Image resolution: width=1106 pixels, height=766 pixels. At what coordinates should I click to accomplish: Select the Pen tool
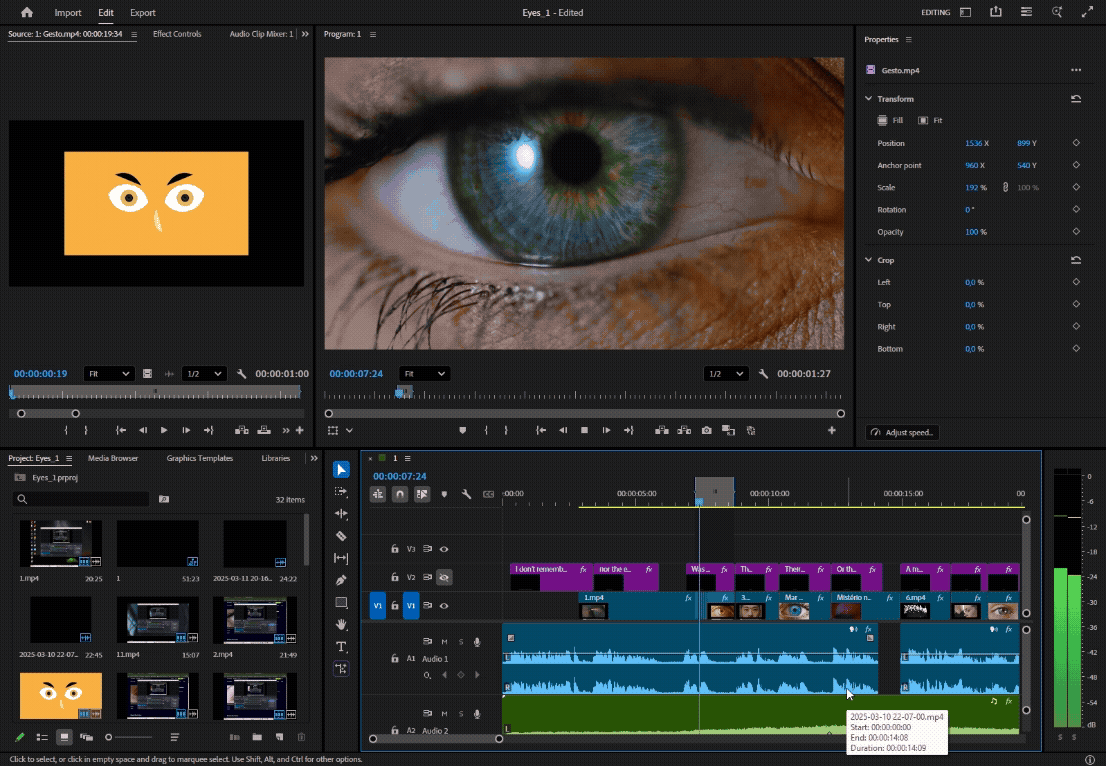coord(341,580)
